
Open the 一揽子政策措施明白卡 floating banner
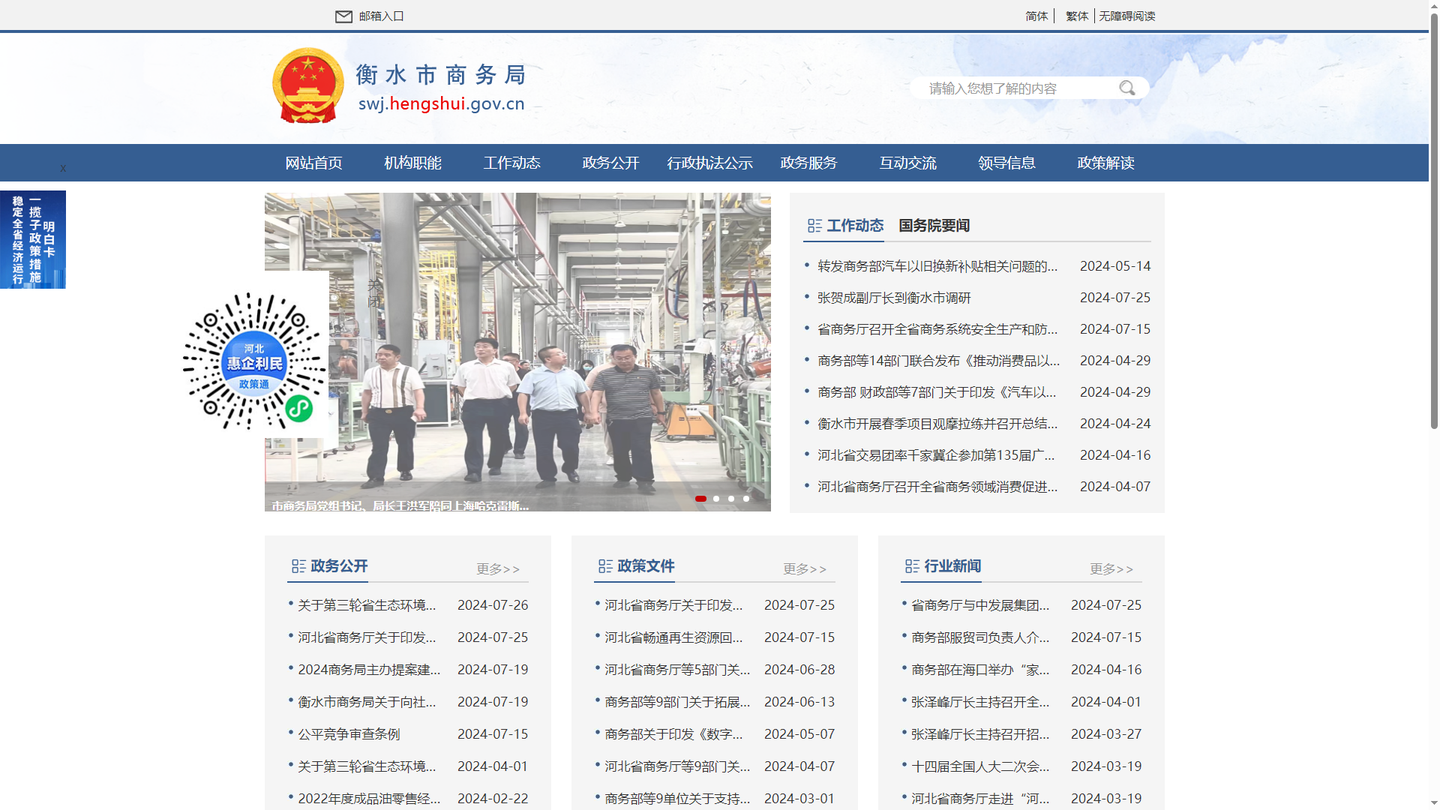pos(33,240)
